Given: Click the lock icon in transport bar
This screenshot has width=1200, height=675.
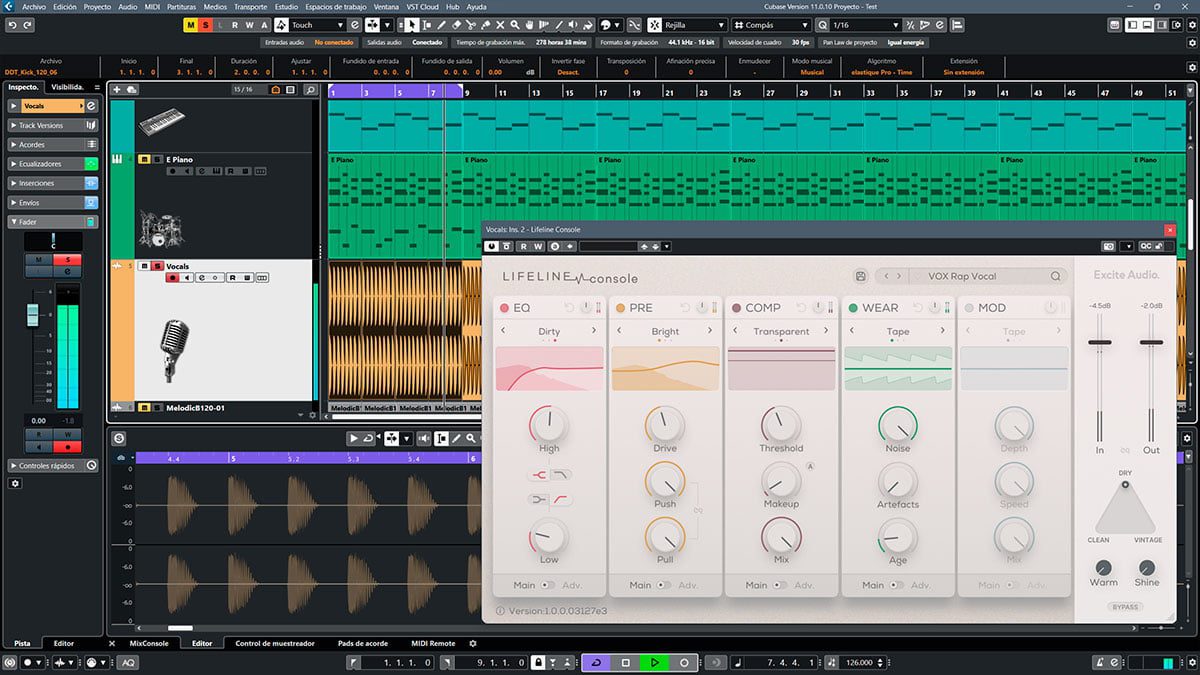Looking at the screenshot, I should [x=538, y=662].
